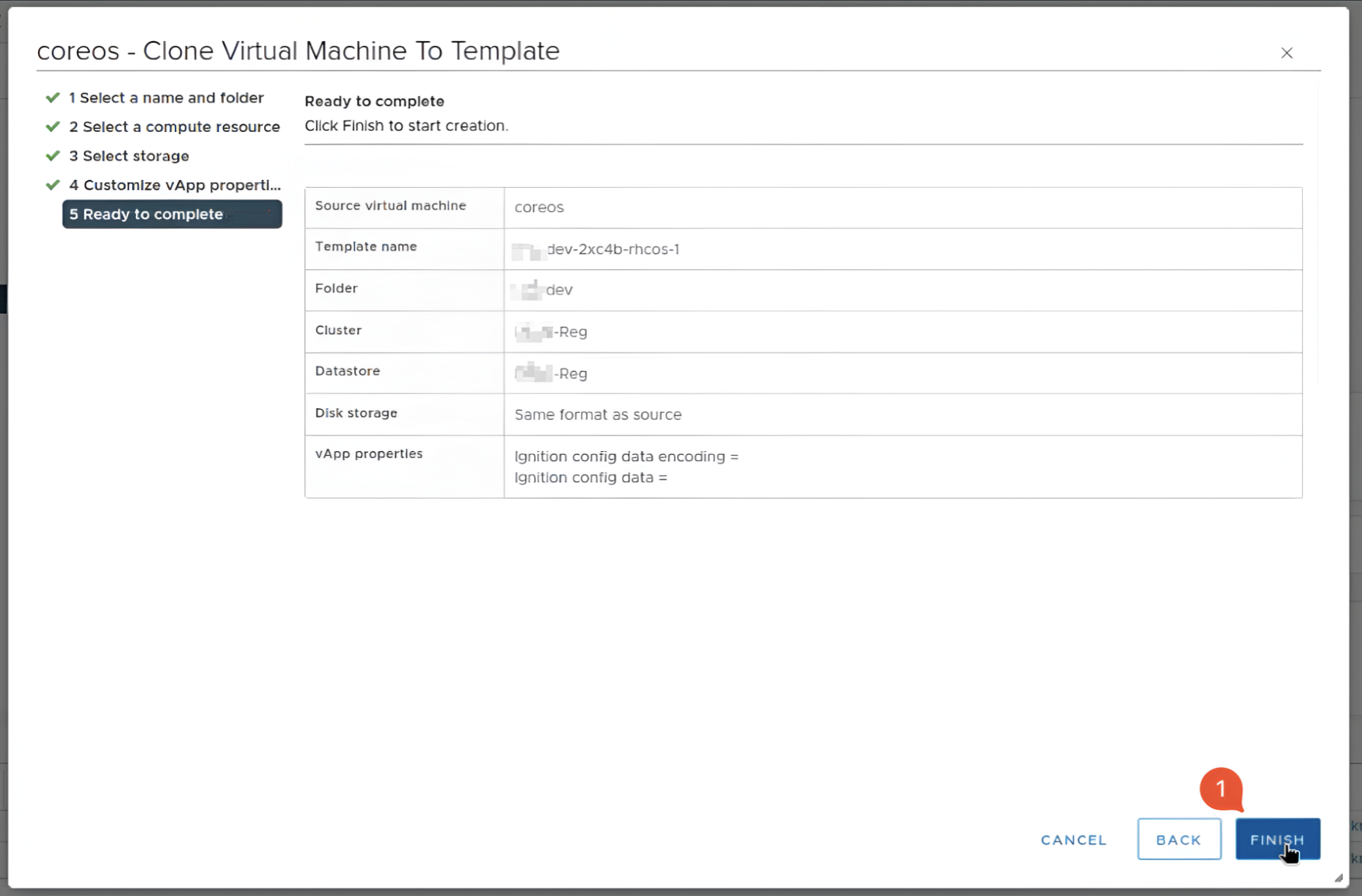Screen dimensions: 1362x896
Task: Click the coreos source virtual machine value
Action: coord(539,207)
